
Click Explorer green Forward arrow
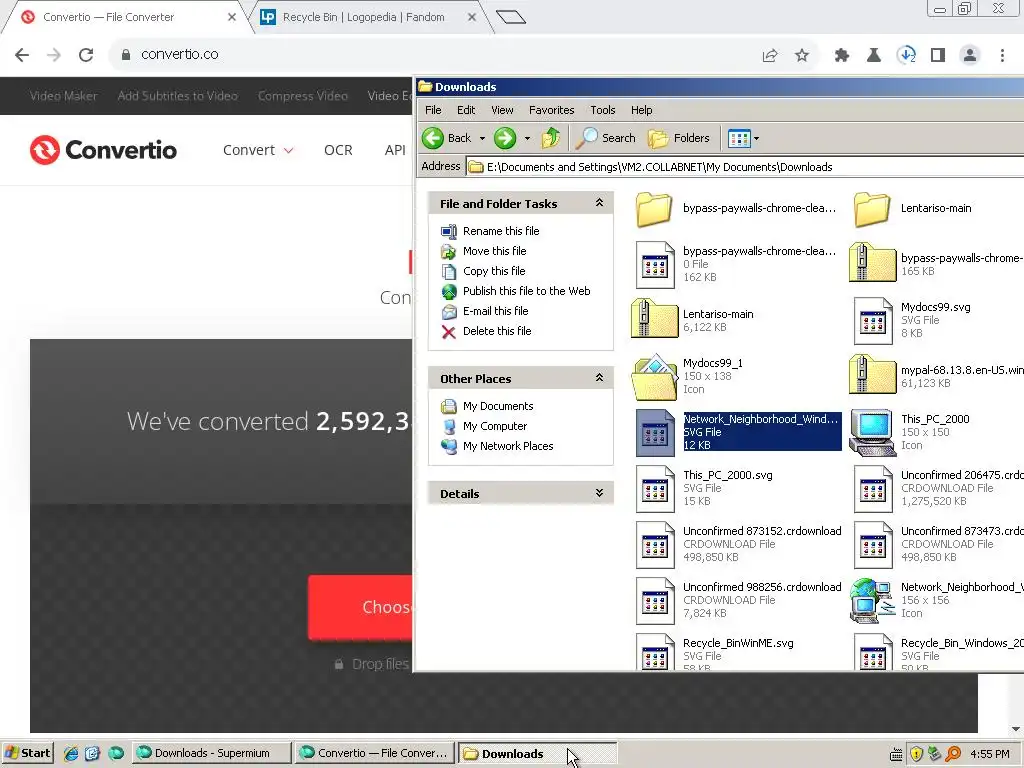[505, 138]
